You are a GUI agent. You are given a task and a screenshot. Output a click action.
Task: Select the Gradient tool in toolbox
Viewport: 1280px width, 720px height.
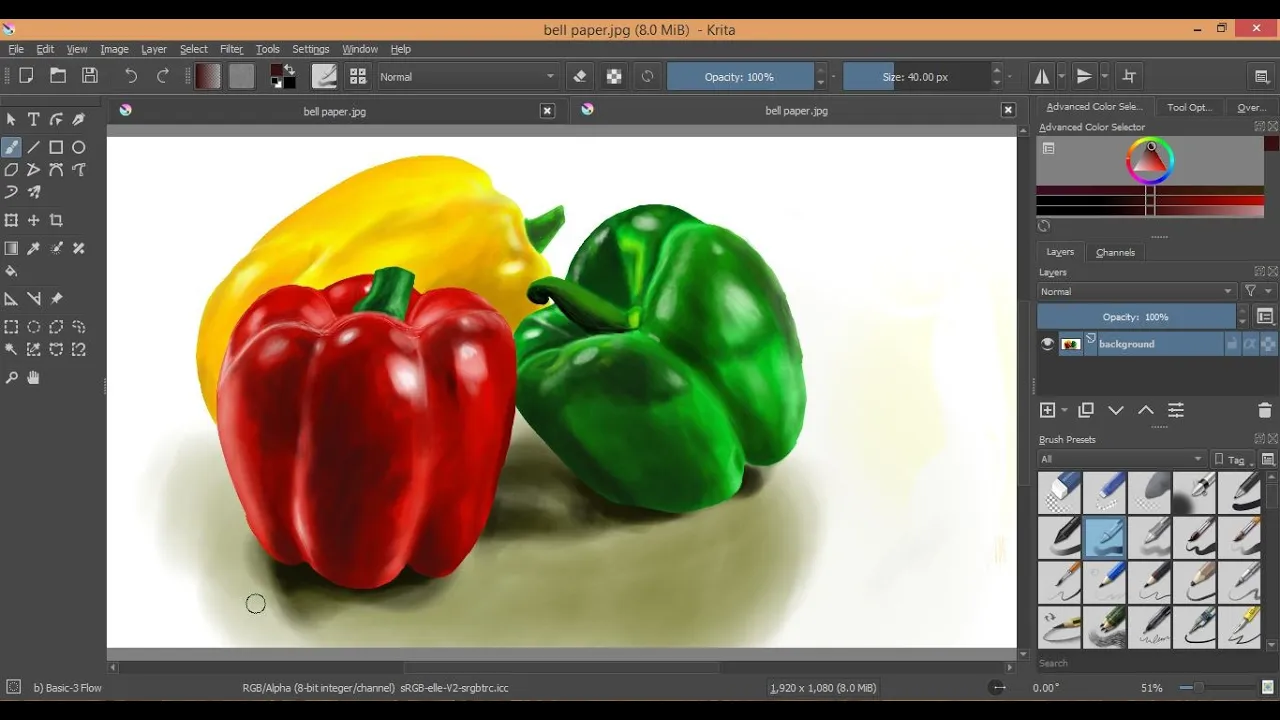(x=11, y=248)
